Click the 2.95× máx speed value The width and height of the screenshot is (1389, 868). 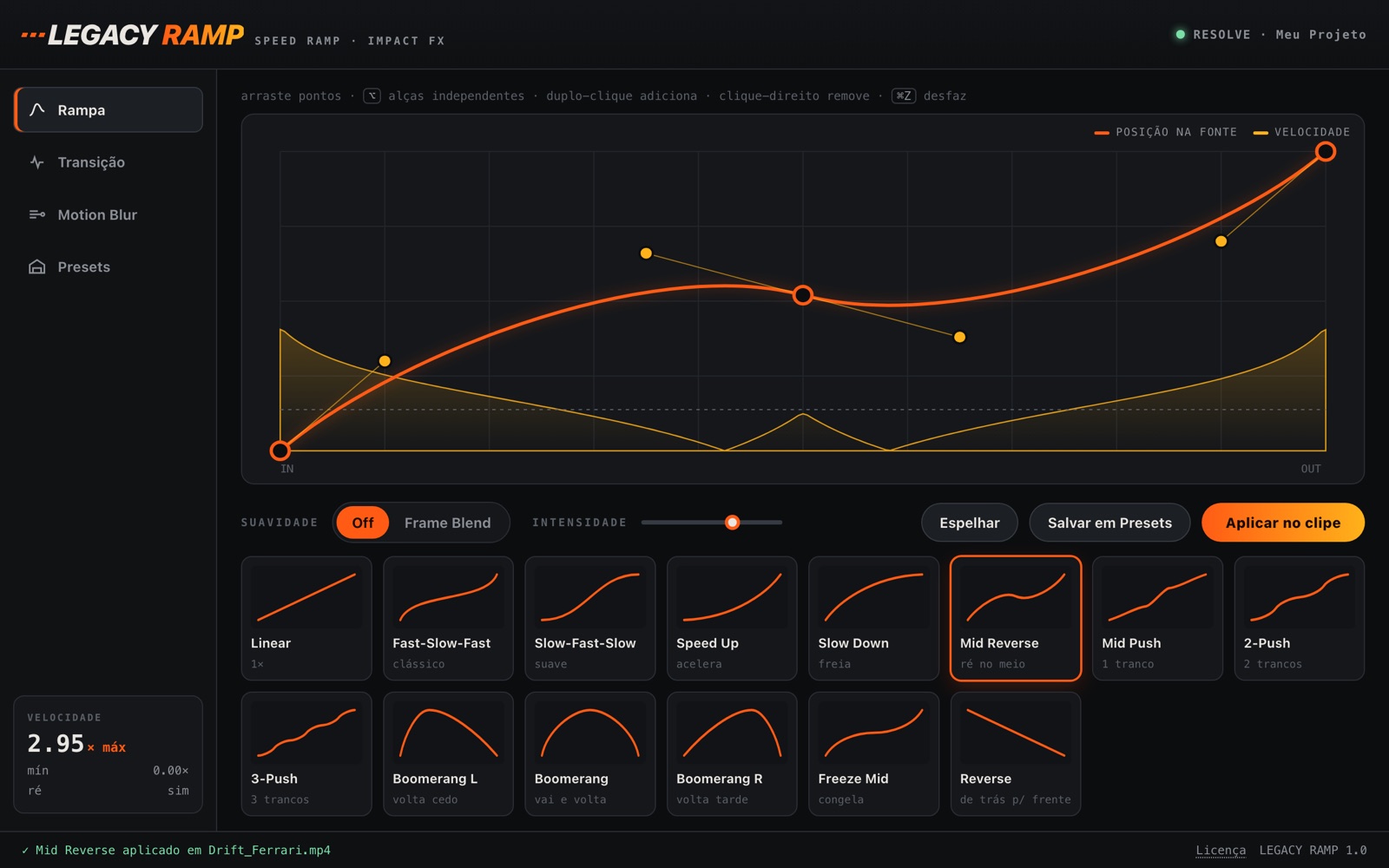(x=76, y=744)
